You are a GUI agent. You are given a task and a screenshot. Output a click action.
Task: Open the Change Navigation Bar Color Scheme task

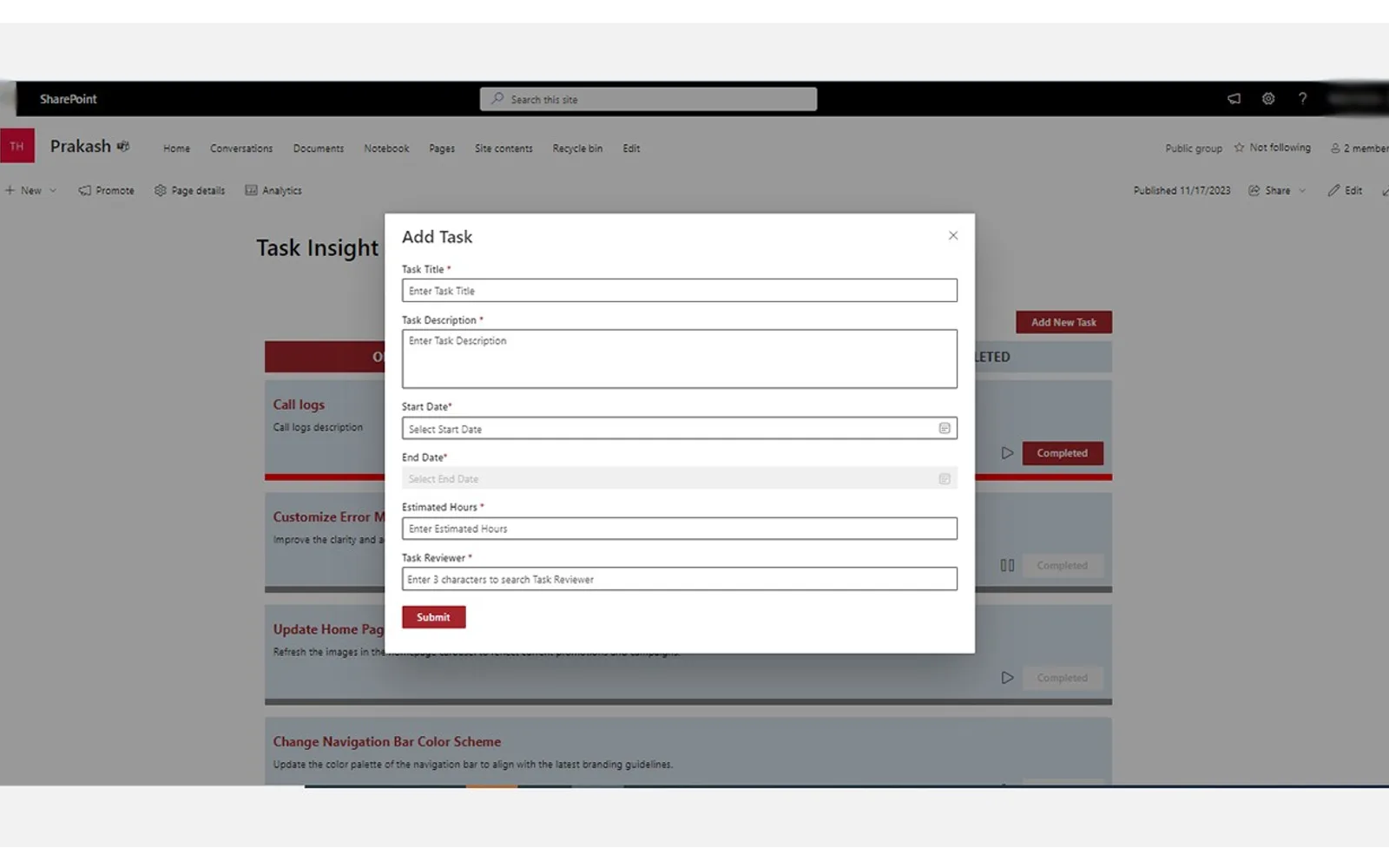click(387, 741)
